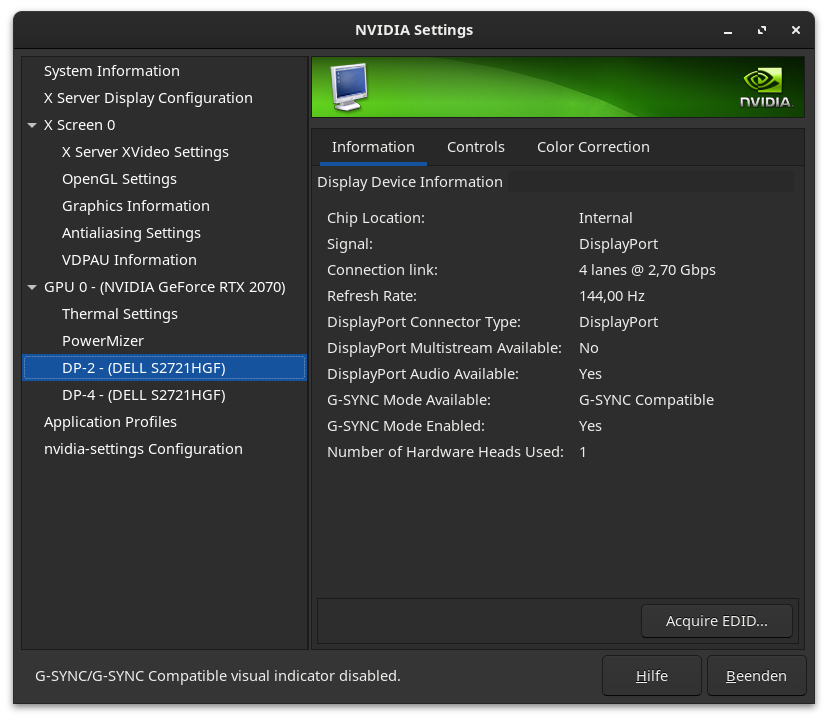Select DP-2 (DELL S2721HGF) display
The height and width of the screenshot is (720, 828).
[164, 368]
